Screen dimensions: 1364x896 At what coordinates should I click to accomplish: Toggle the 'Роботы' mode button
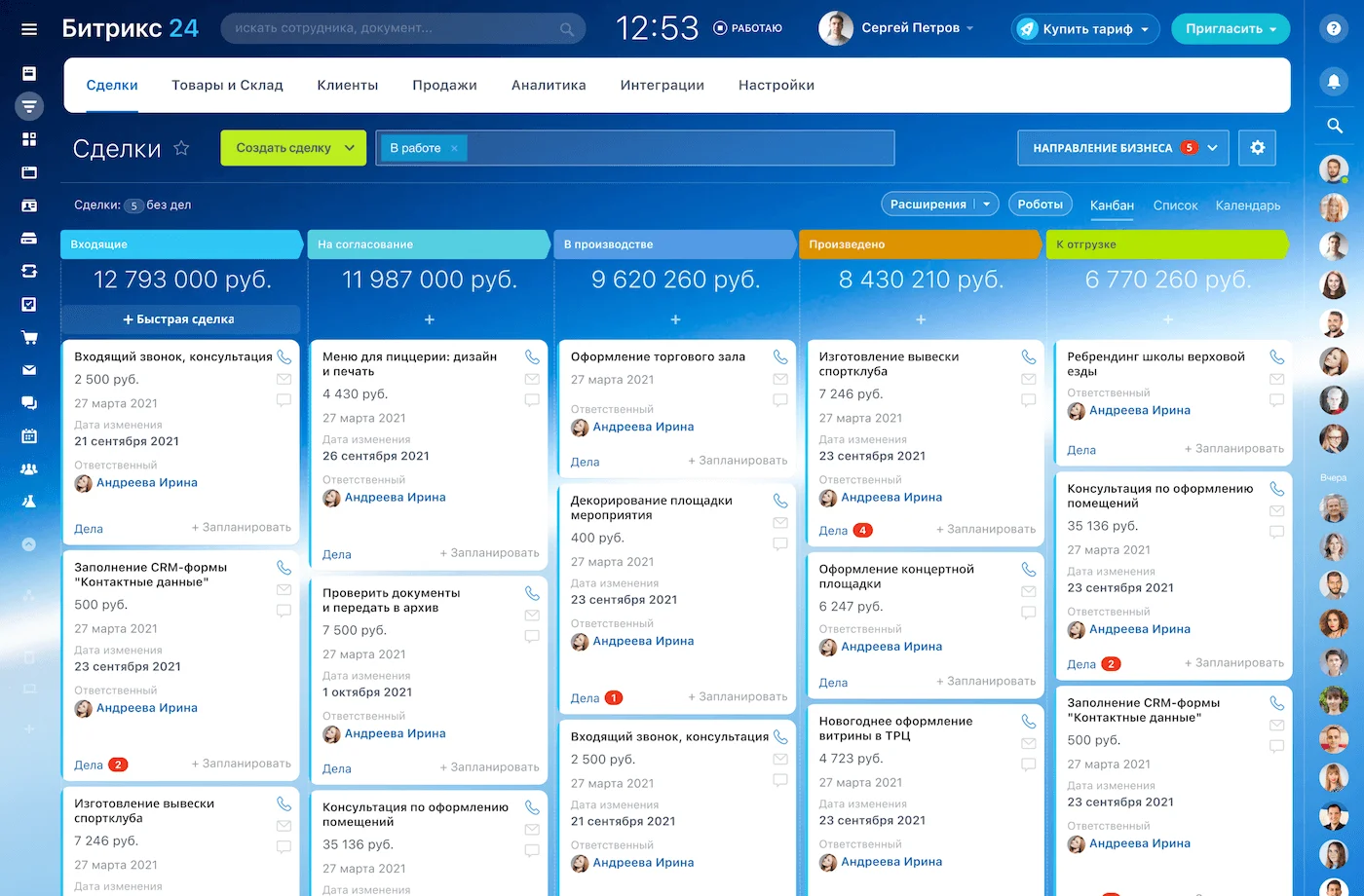(x=1040, y=204)
